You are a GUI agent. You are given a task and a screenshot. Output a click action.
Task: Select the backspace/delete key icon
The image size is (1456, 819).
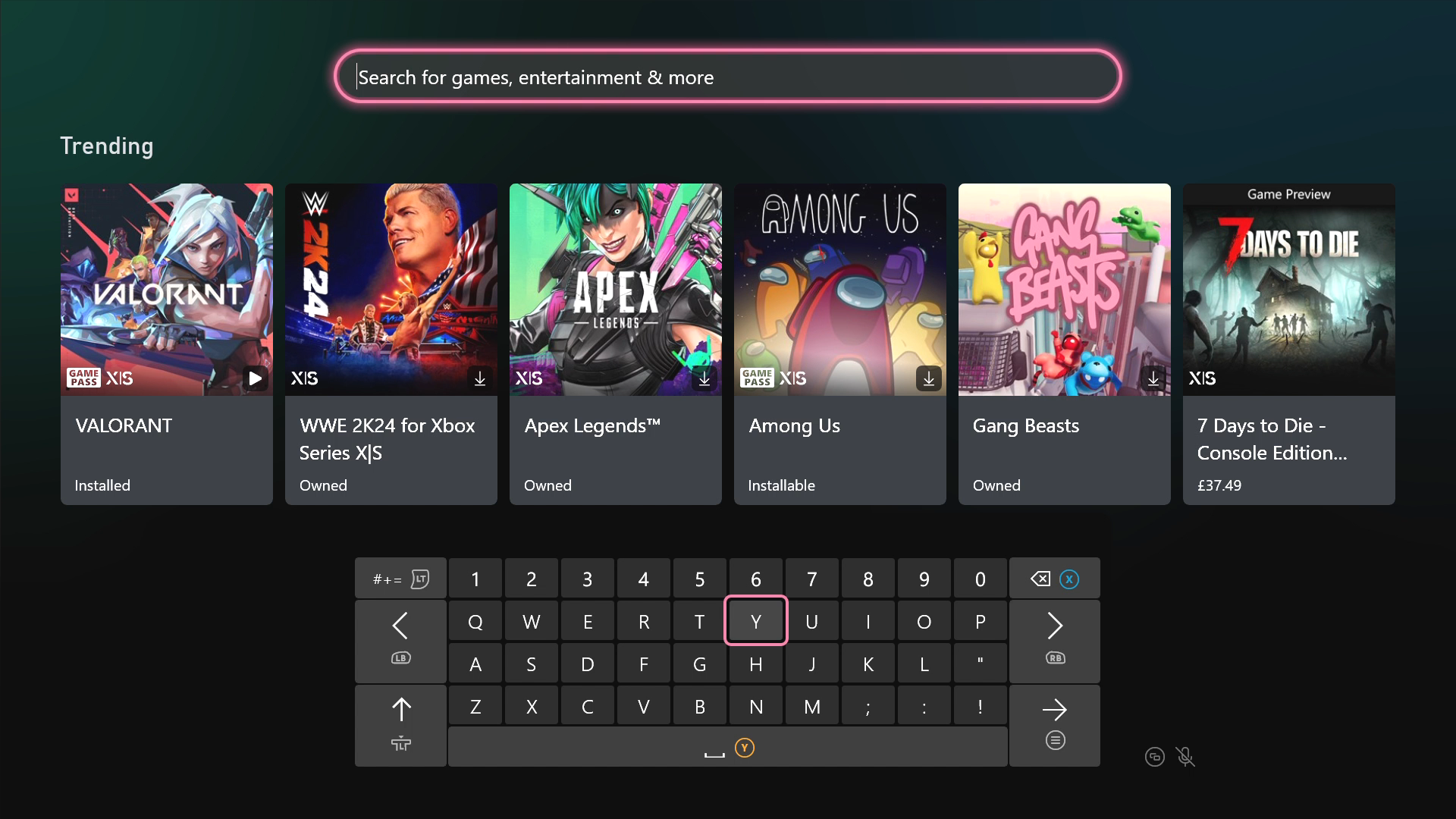(1038, 578)
